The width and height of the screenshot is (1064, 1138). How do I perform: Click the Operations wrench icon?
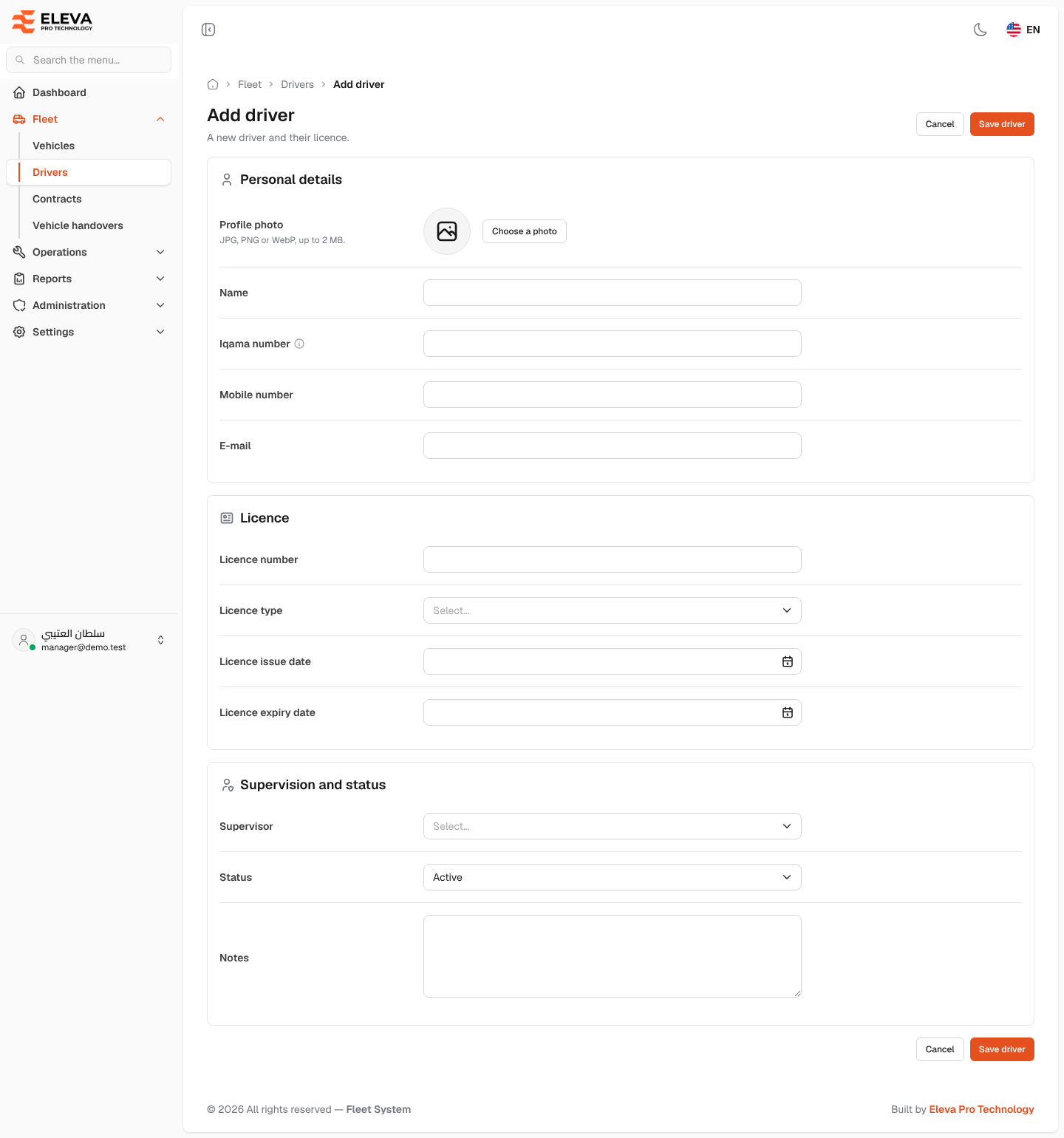point(19,252)
